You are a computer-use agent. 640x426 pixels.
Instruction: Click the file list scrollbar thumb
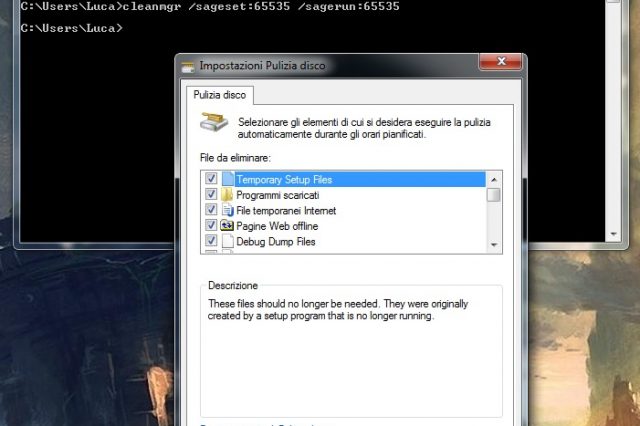coord(494,195)
